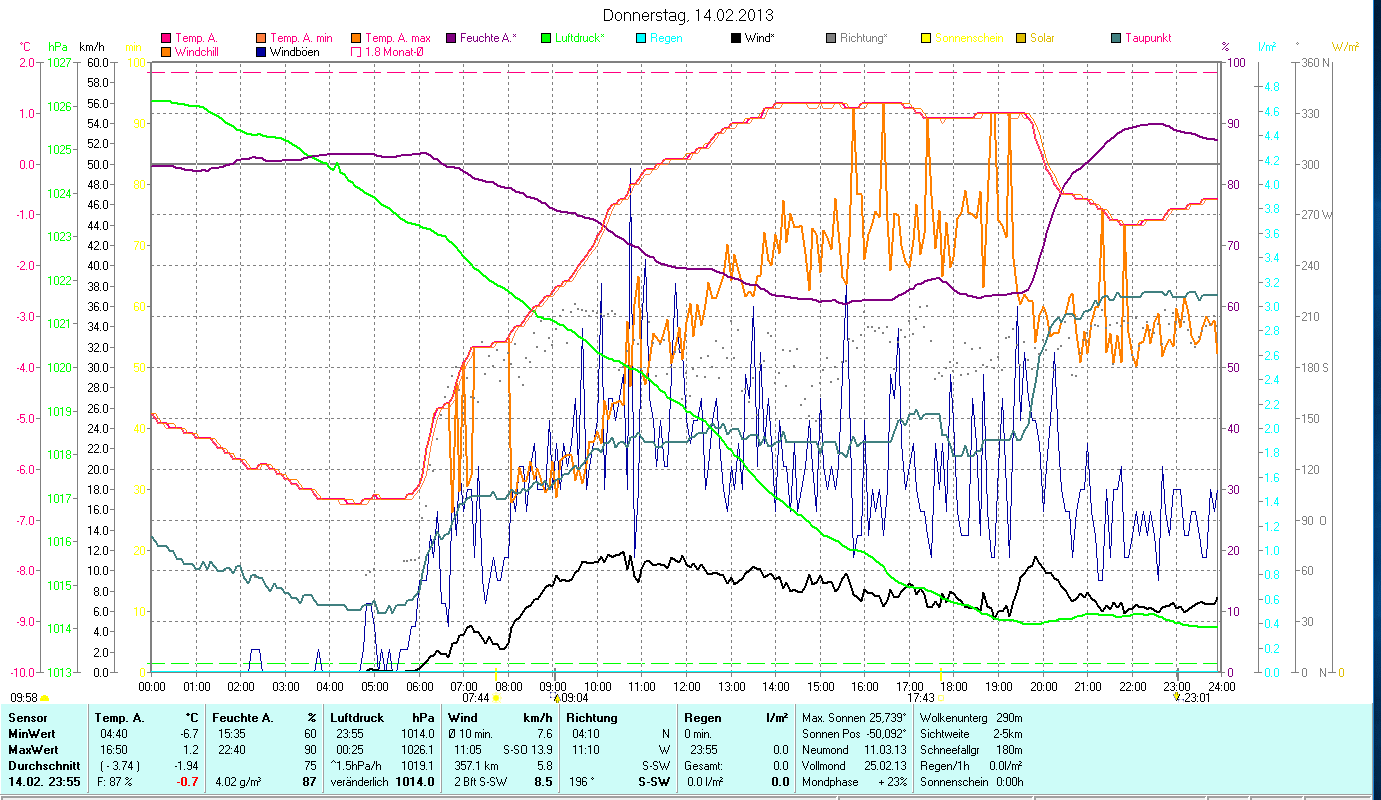Image resolution: width=1381 pixels, height=800 pixels.
Task: Click the sun icon beside 09:58
Action: click(x=44, y=698)
